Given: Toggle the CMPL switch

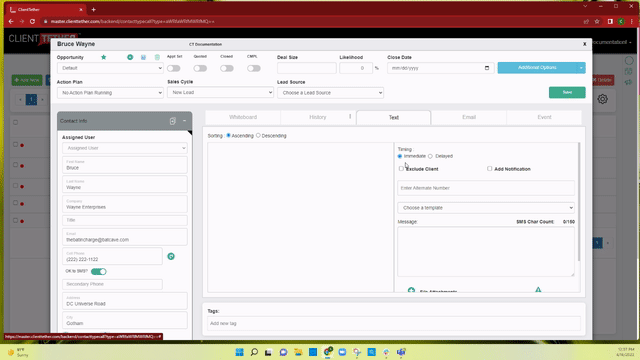Looking at the screenshot, I should [x=253, y=68].
